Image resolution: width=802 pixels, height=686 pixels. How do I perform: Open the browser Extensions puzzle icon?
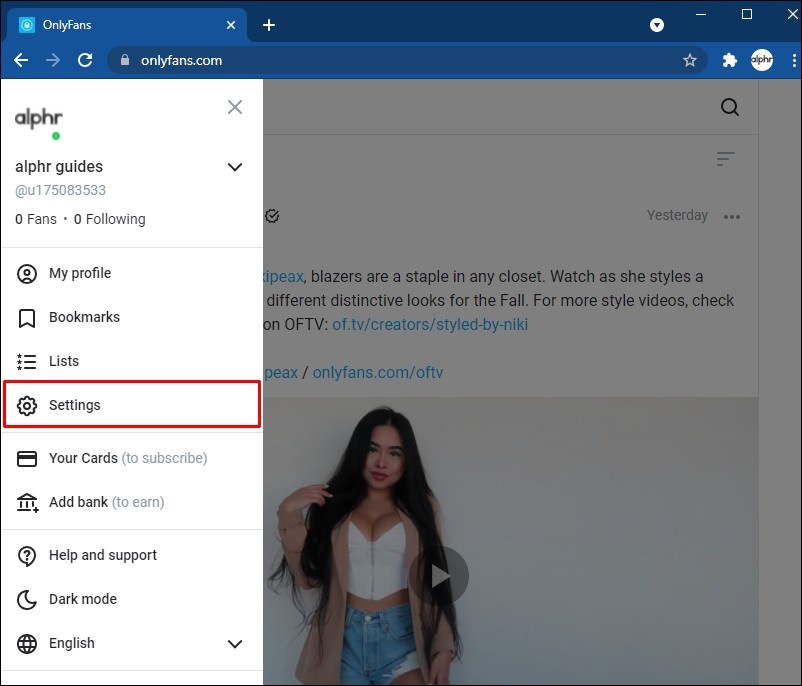click(729, 60)
